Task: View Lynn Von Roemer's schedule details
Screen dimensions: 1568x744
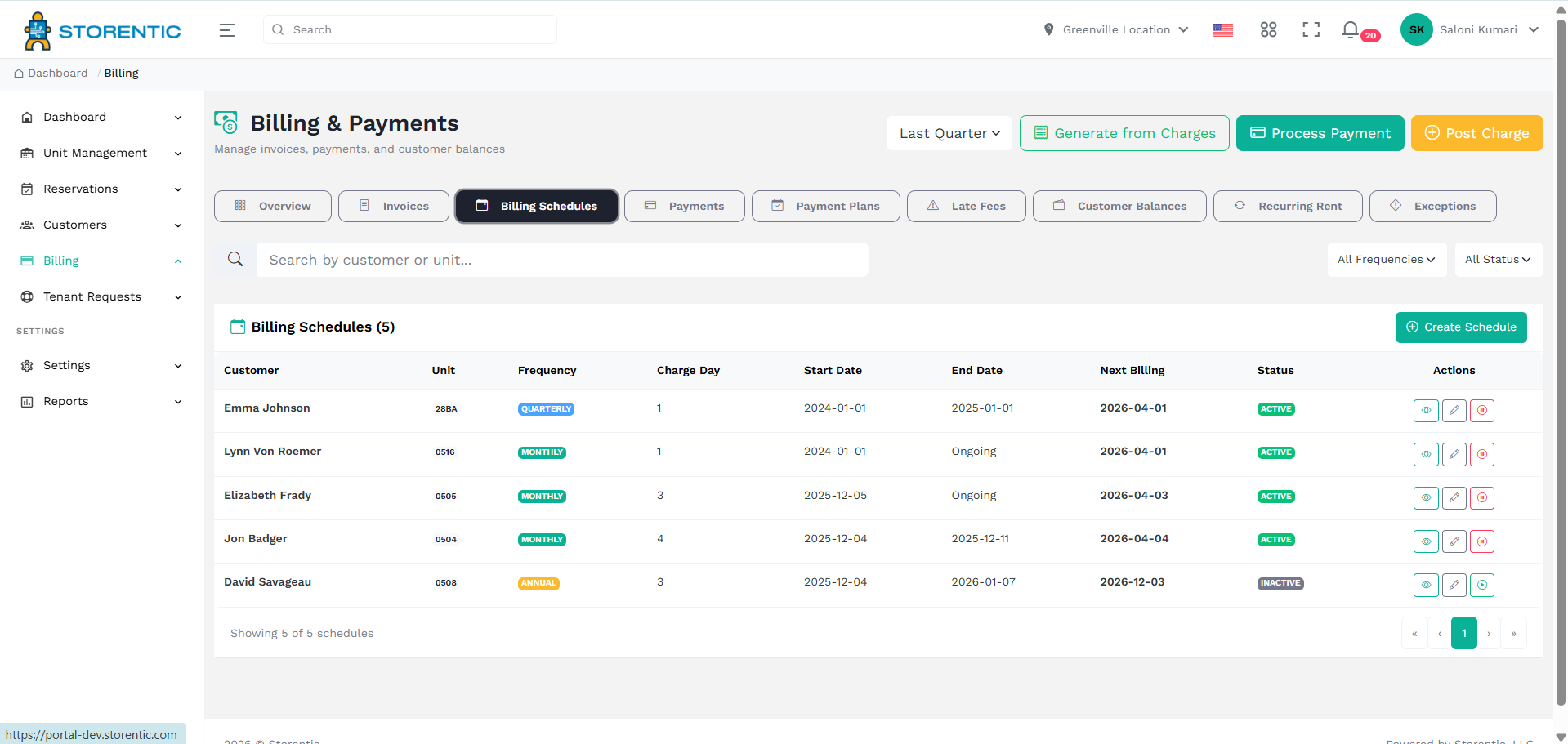Action: point(1426,454)
